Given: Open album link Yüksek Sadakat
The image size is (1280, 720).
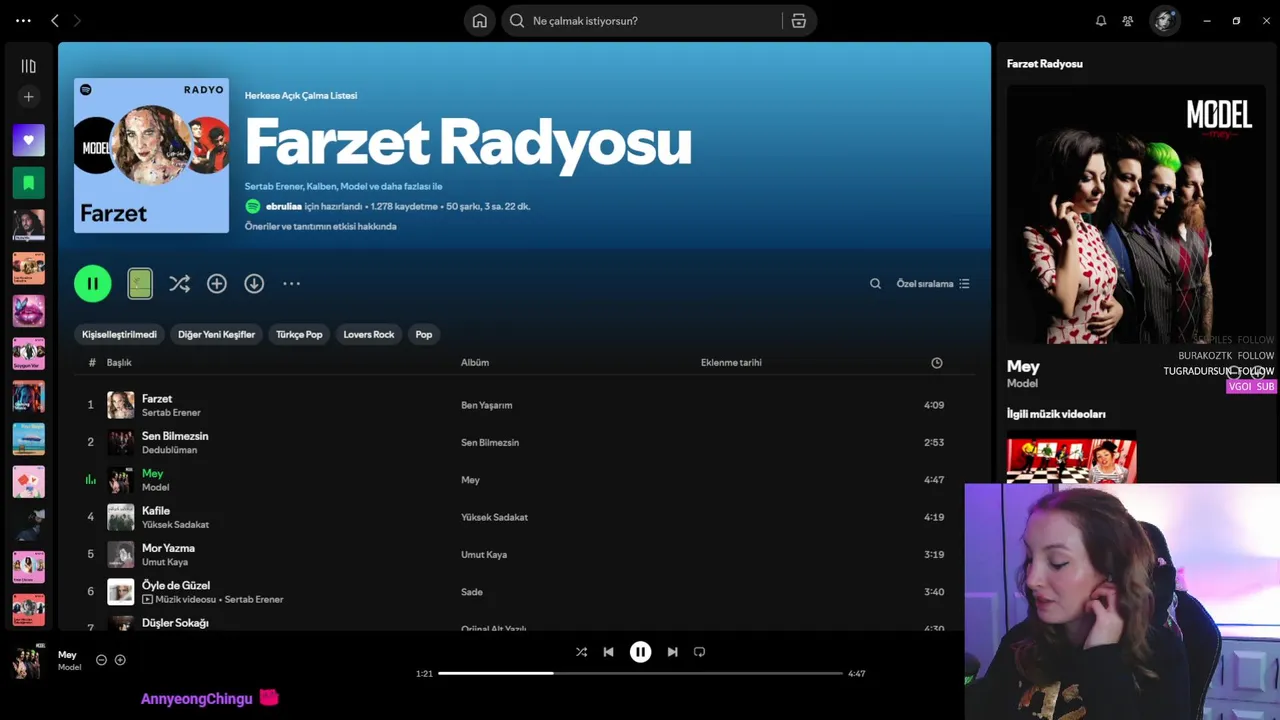Looking at the screenshot, I should pos(494,517).
